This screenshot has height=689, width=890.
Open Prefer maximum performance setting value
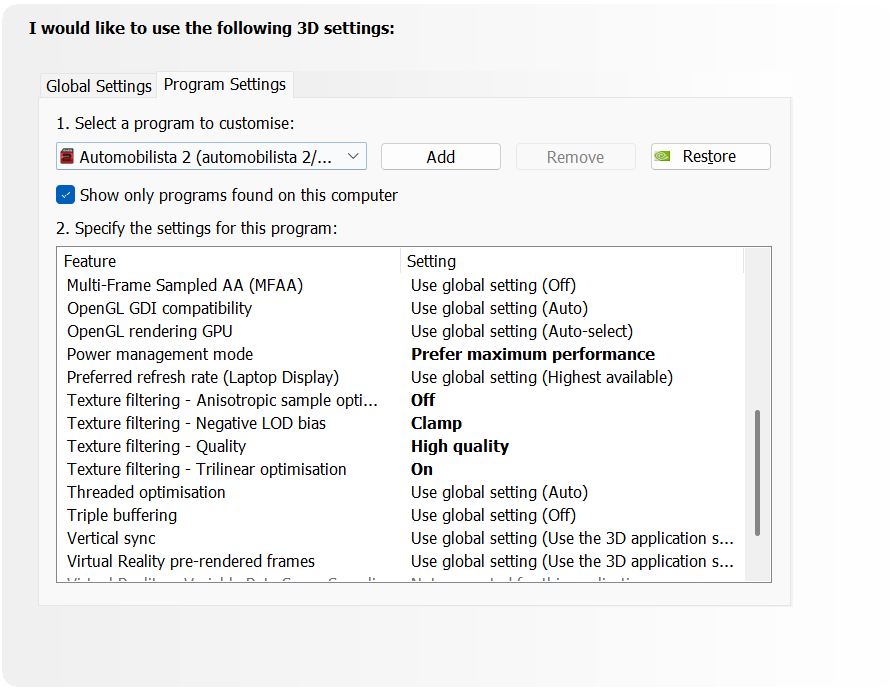(x=533, y=354)
